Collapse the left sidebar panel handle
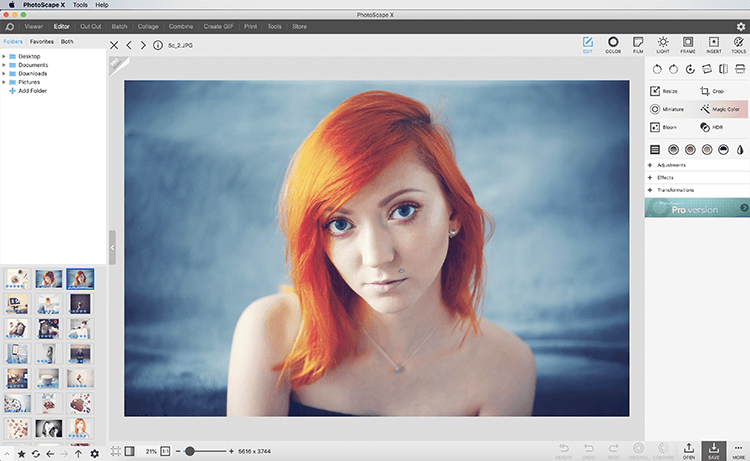This screenshot has width=750, height=461. [x=112, y=247]
